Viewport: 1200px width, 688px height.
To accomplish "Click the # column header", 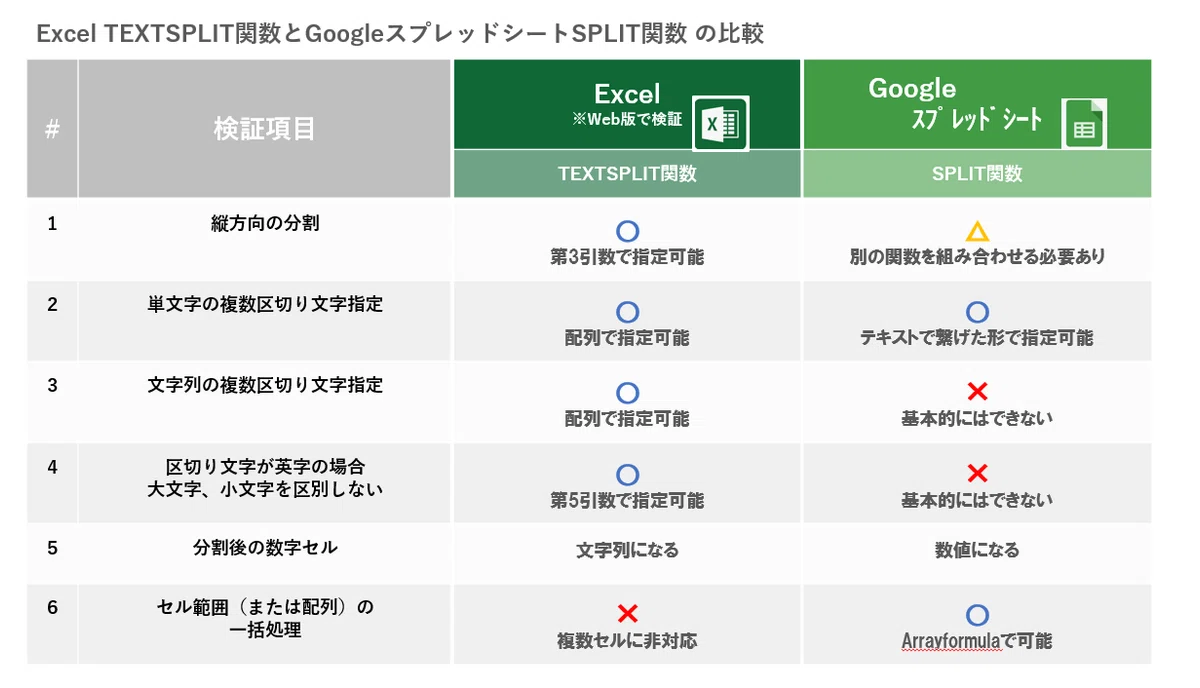I will (52, 128).
